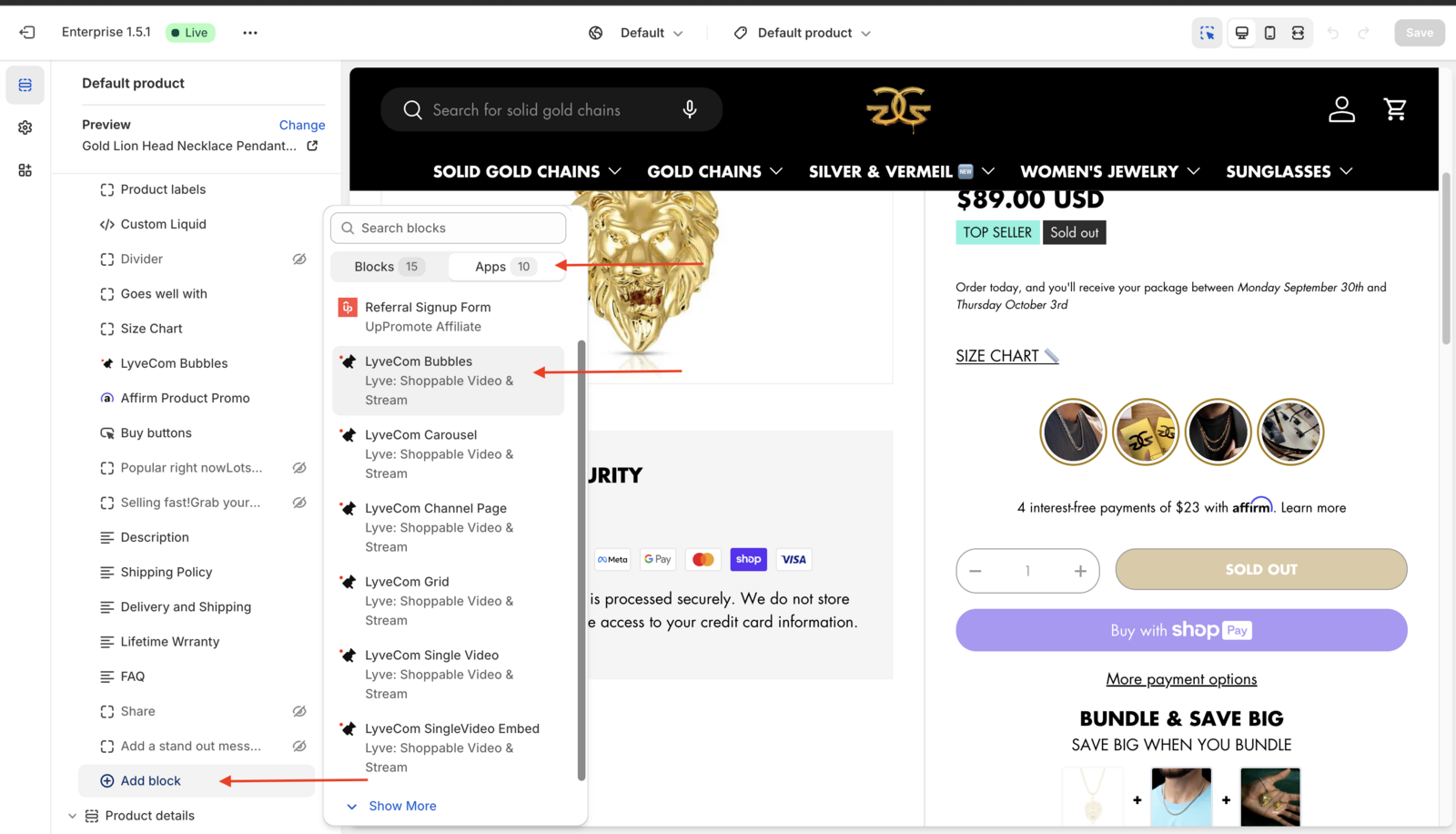This screenshot has width=1456, height=834.
Task: Toggle visibility of Selling fast block
Action: click(x=298, y=503)
